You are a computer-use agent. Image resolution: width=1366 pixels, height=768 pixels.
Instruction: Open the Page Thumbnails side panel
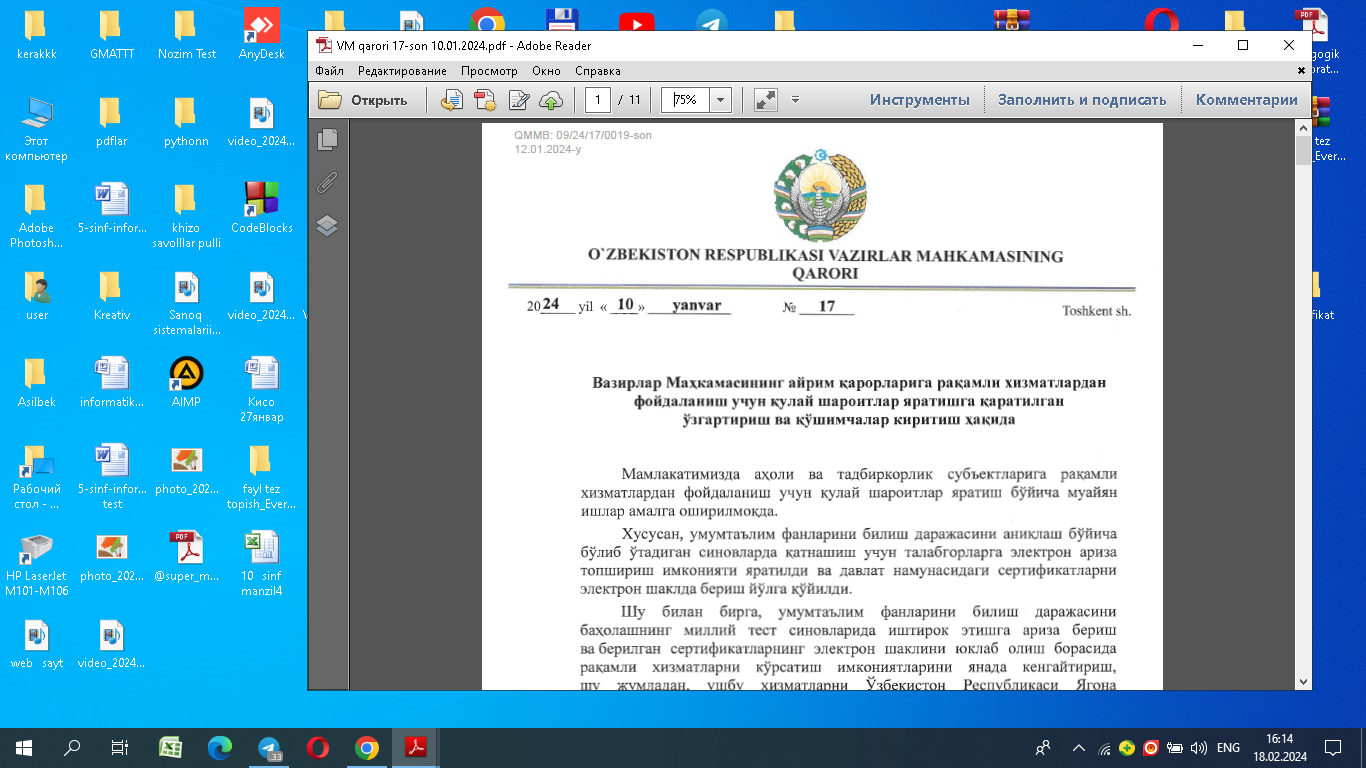click(x=327, y=140)
